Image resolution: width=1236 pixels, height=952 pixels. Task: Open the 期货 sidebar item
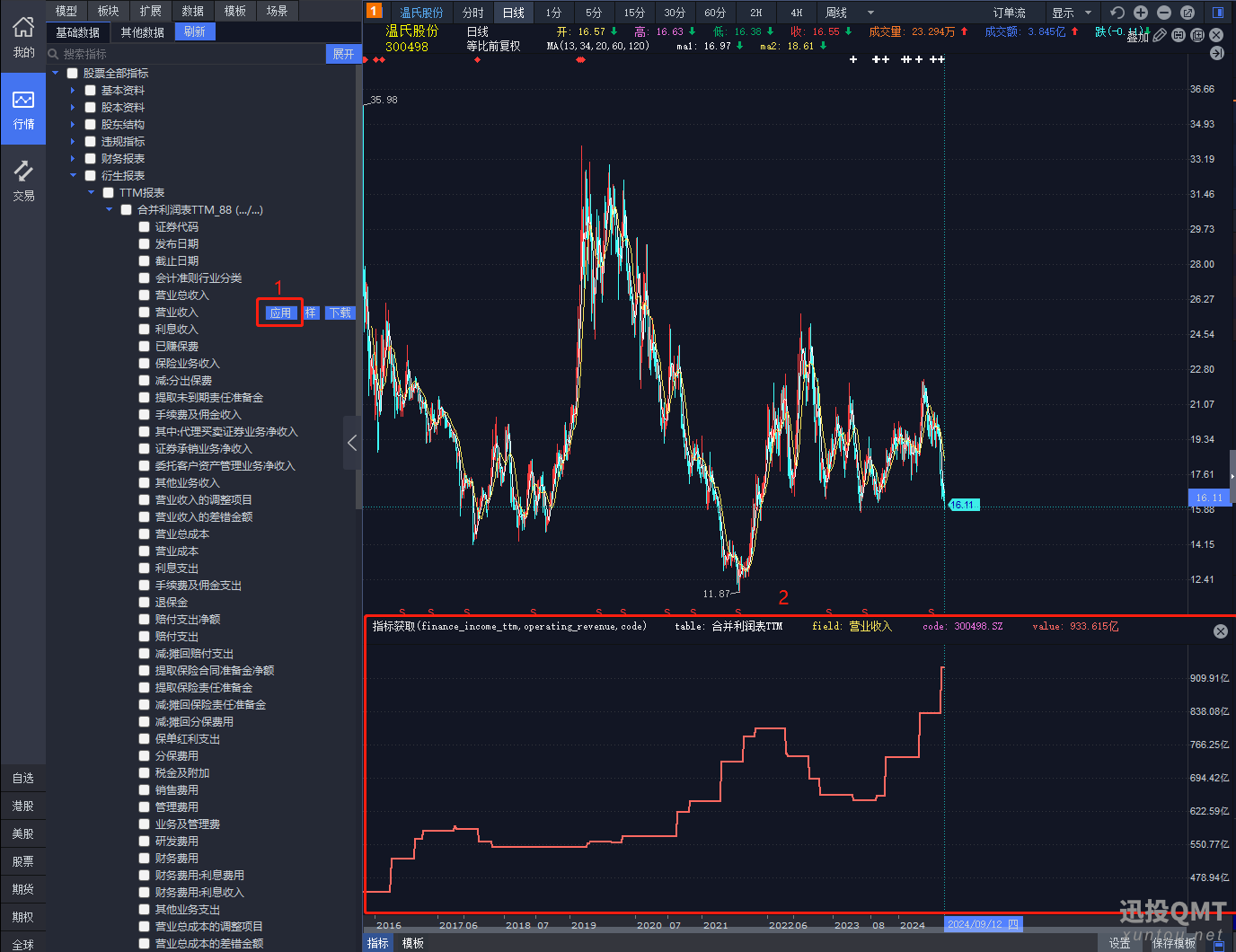coord(23,889)
